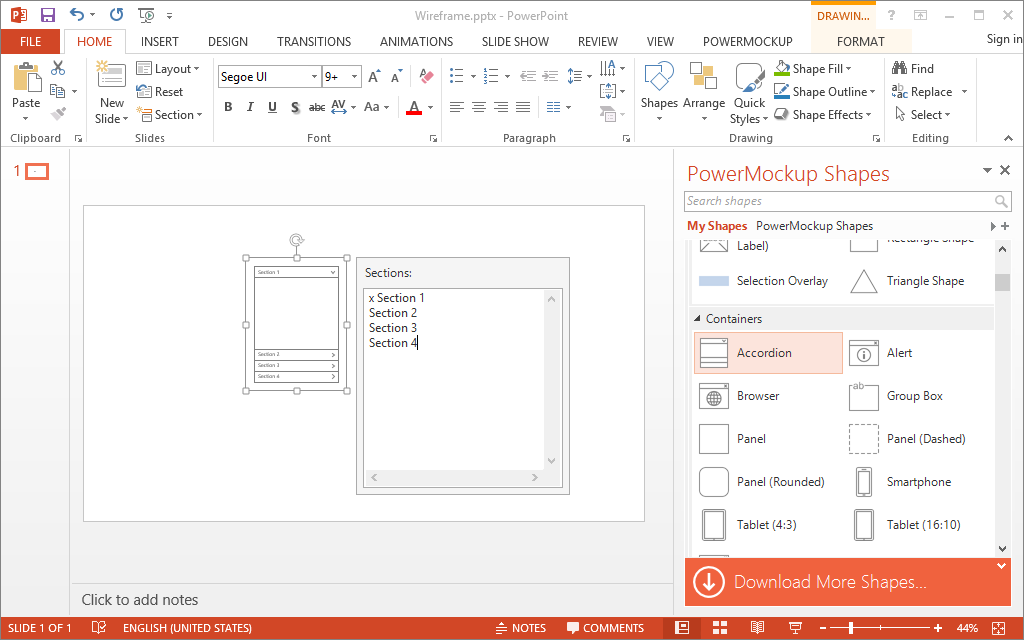Viewport: 1024px width, 640px height.
Task: Select the Accordion shape icon
Action: (713, 353)
